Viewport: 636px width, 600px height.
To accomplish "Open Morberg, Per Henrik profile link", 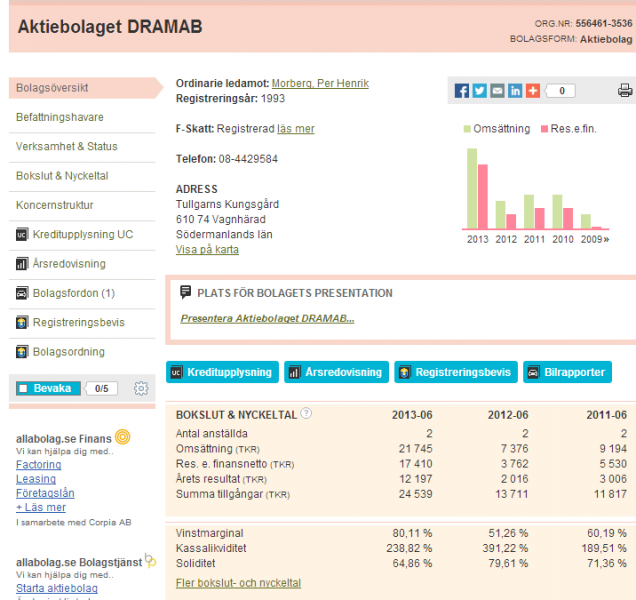I will pos(320,84).
